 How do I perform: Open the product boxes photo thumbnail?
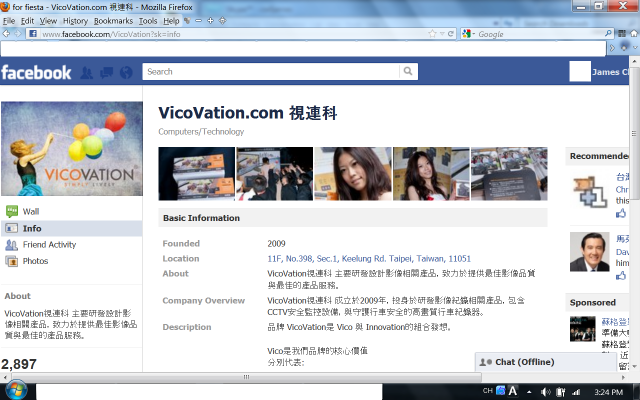(x=196, y=174)
